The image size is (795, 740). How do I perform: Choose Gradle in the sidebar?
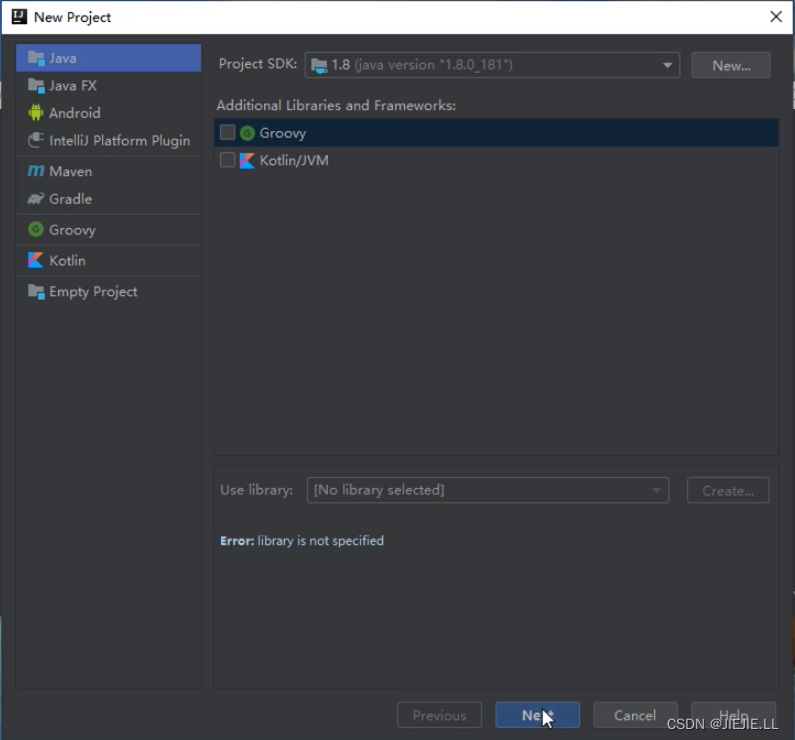tap(109, 199)
